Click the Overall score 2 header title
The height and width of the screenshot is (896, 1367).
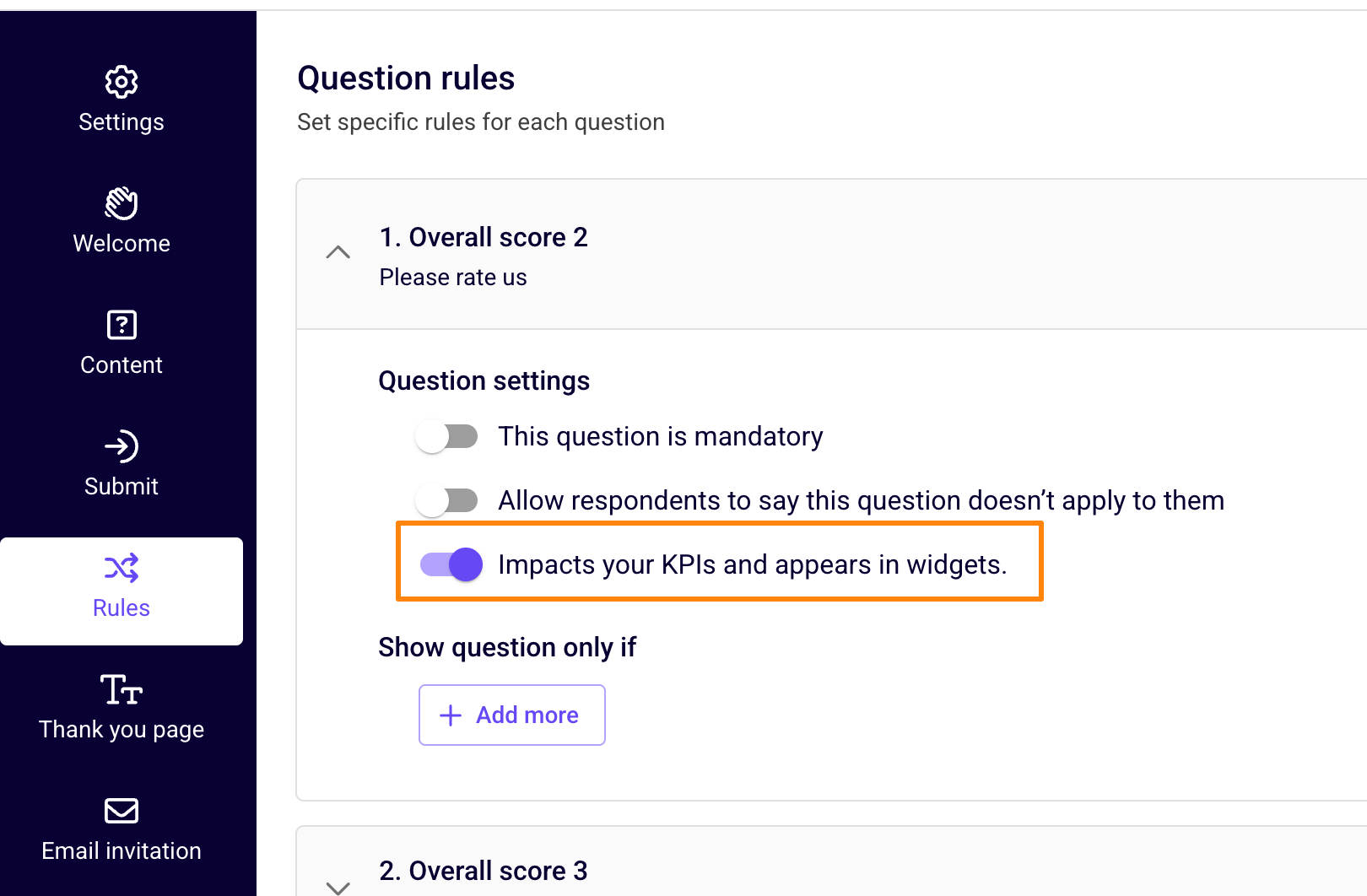(x=484, y=237)
